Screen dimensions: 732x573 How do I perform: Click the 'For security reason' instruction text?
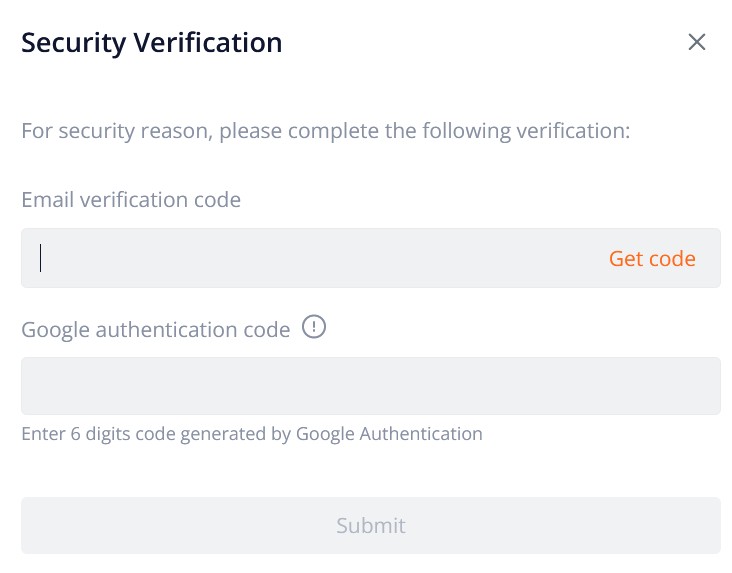pos(326,131)
